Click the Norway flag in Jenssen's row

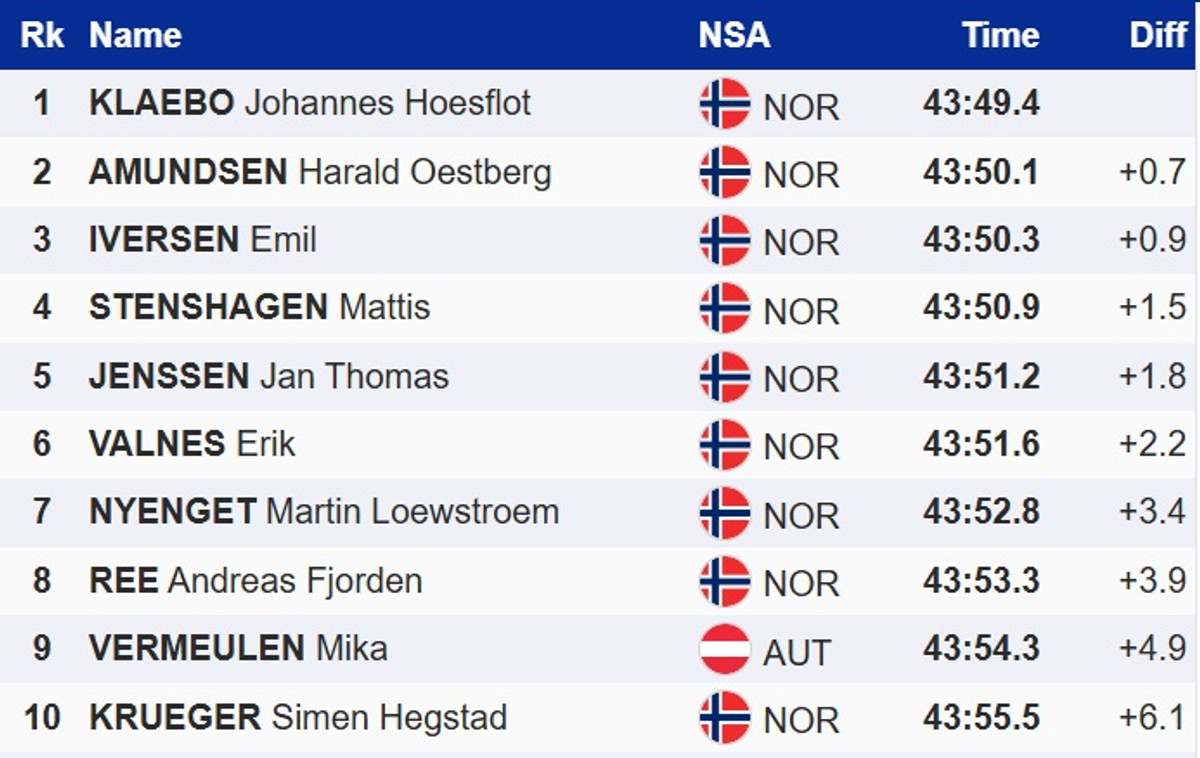tap(725, 377)
